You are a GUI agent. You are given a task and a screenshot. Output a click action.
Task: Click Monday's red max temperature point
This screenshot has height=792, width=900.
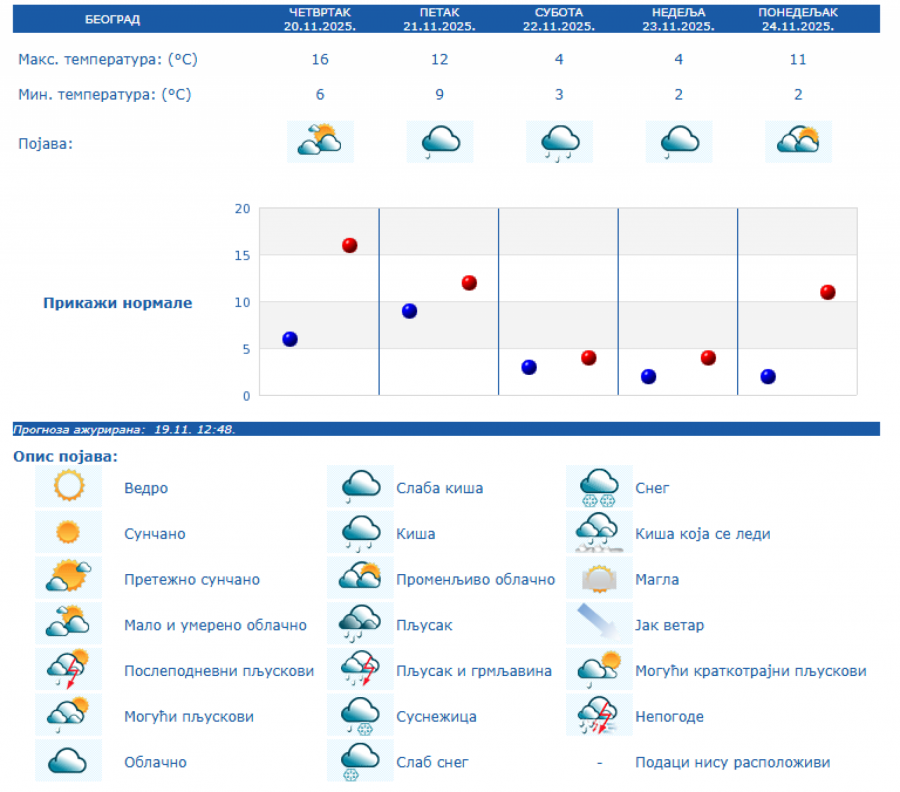pos(827,292)
